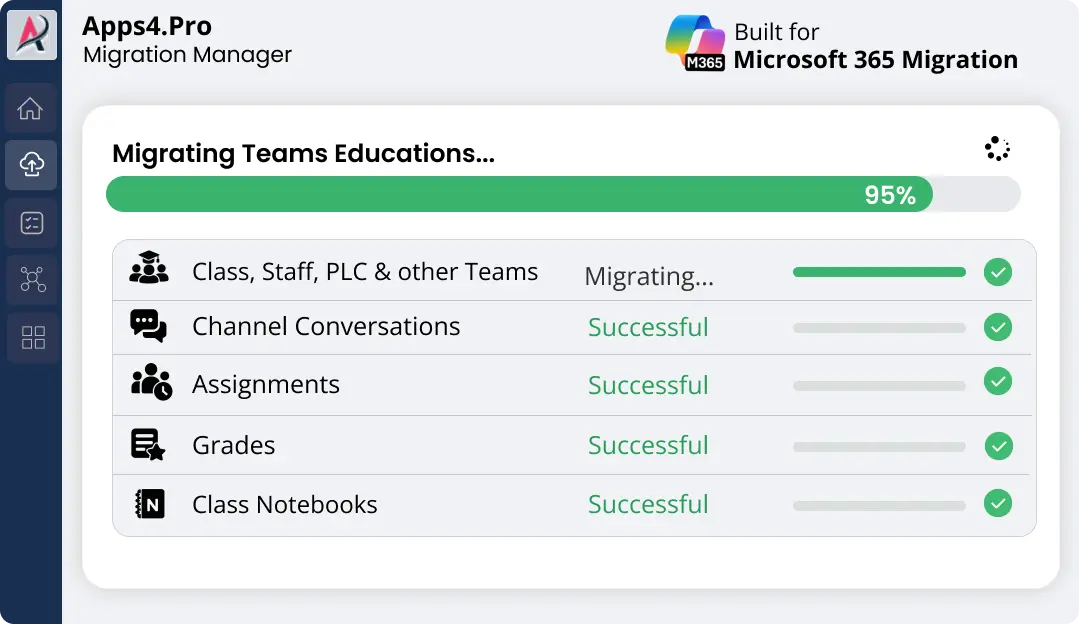Click the 'Migrating Teams Educations...' heading

(x=303, y=153)
